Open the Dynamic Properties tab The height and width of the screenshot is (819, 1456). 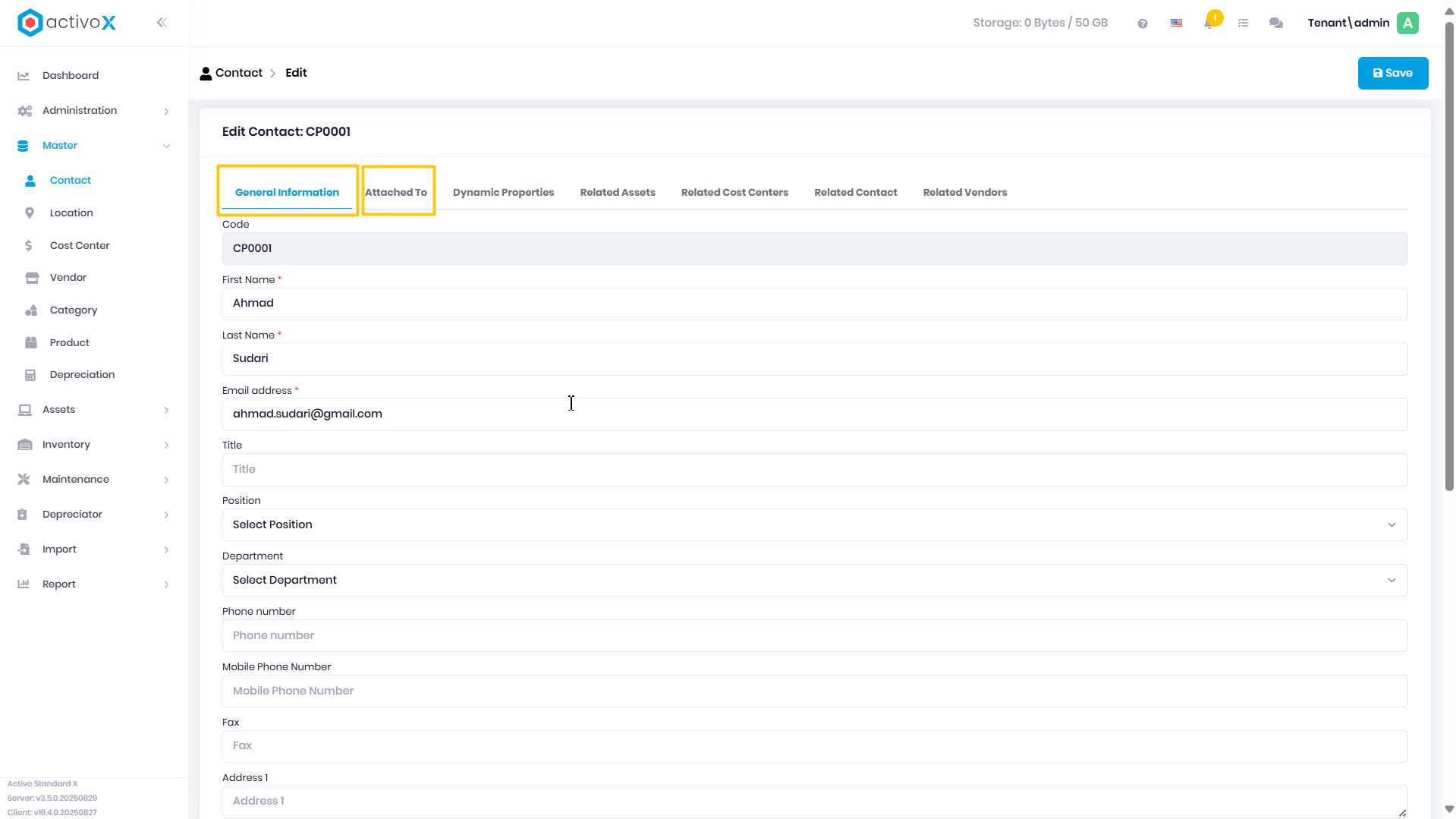pos(503,193)
